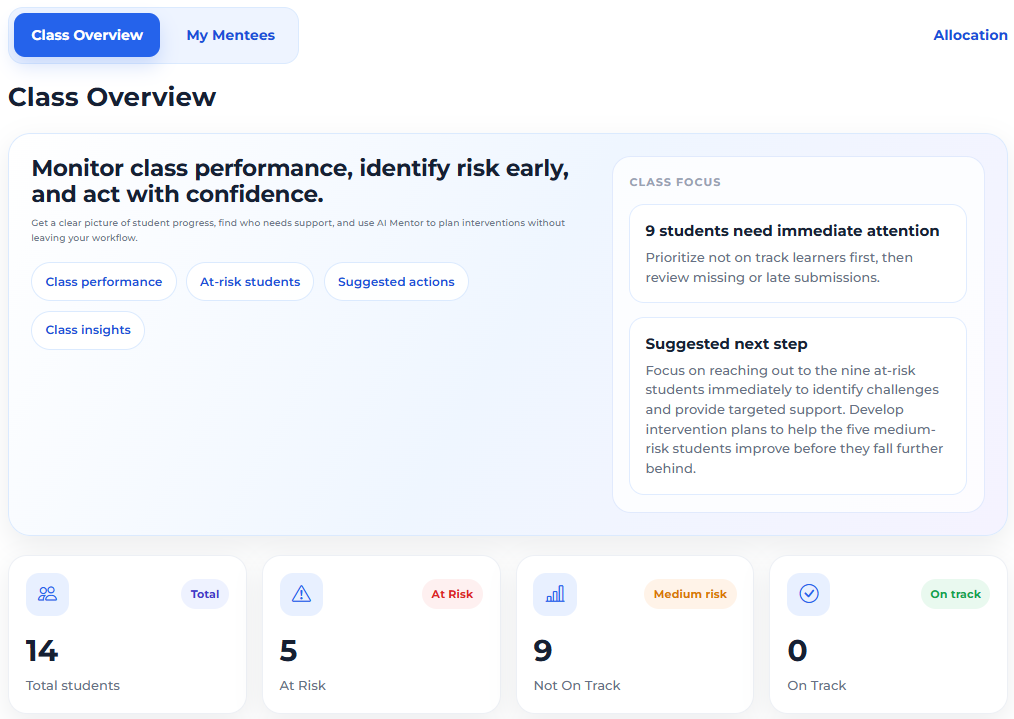Open Suggested actions section
The height and width of the screenshot is (719, 1014).
pos(396,281)
